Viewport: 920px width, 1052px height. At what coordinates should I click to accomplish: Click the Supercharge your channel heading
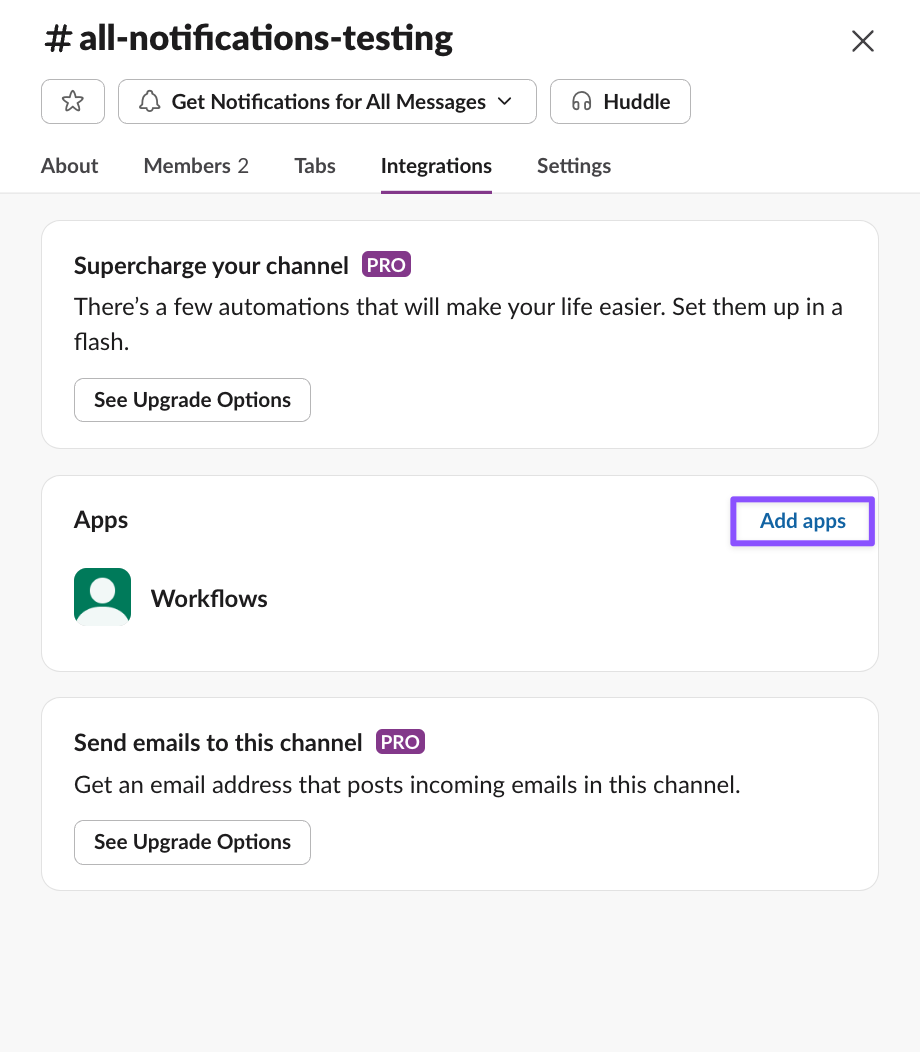click(x=211, y=266)
